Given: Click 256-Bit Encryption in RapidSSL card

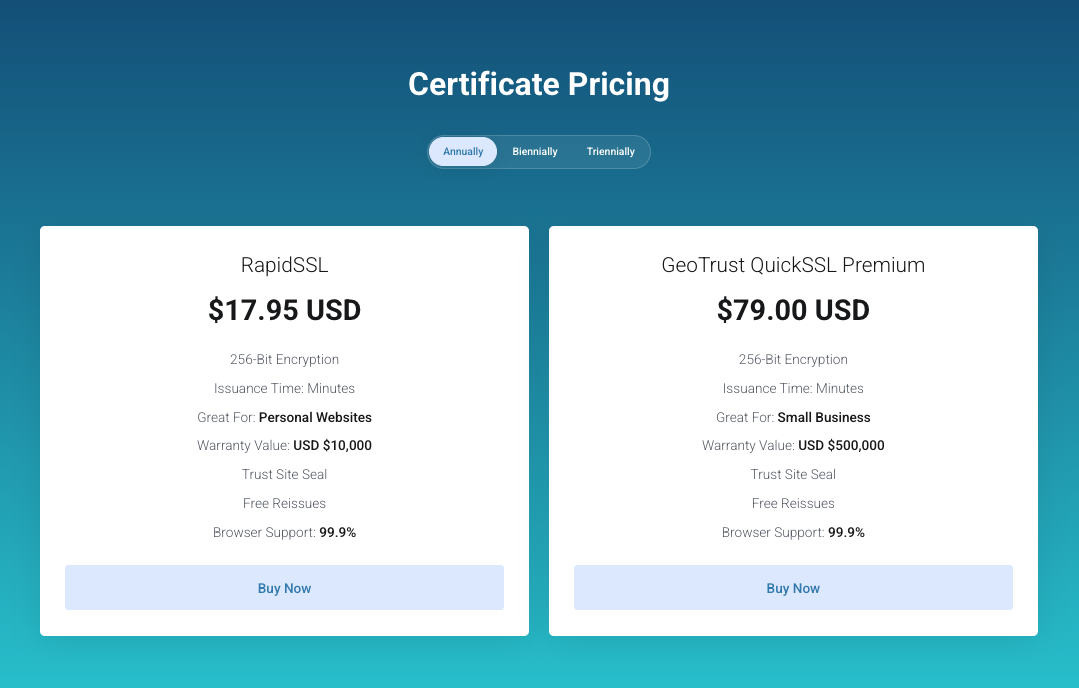Looking at the screenshot, I should point(284,359).
